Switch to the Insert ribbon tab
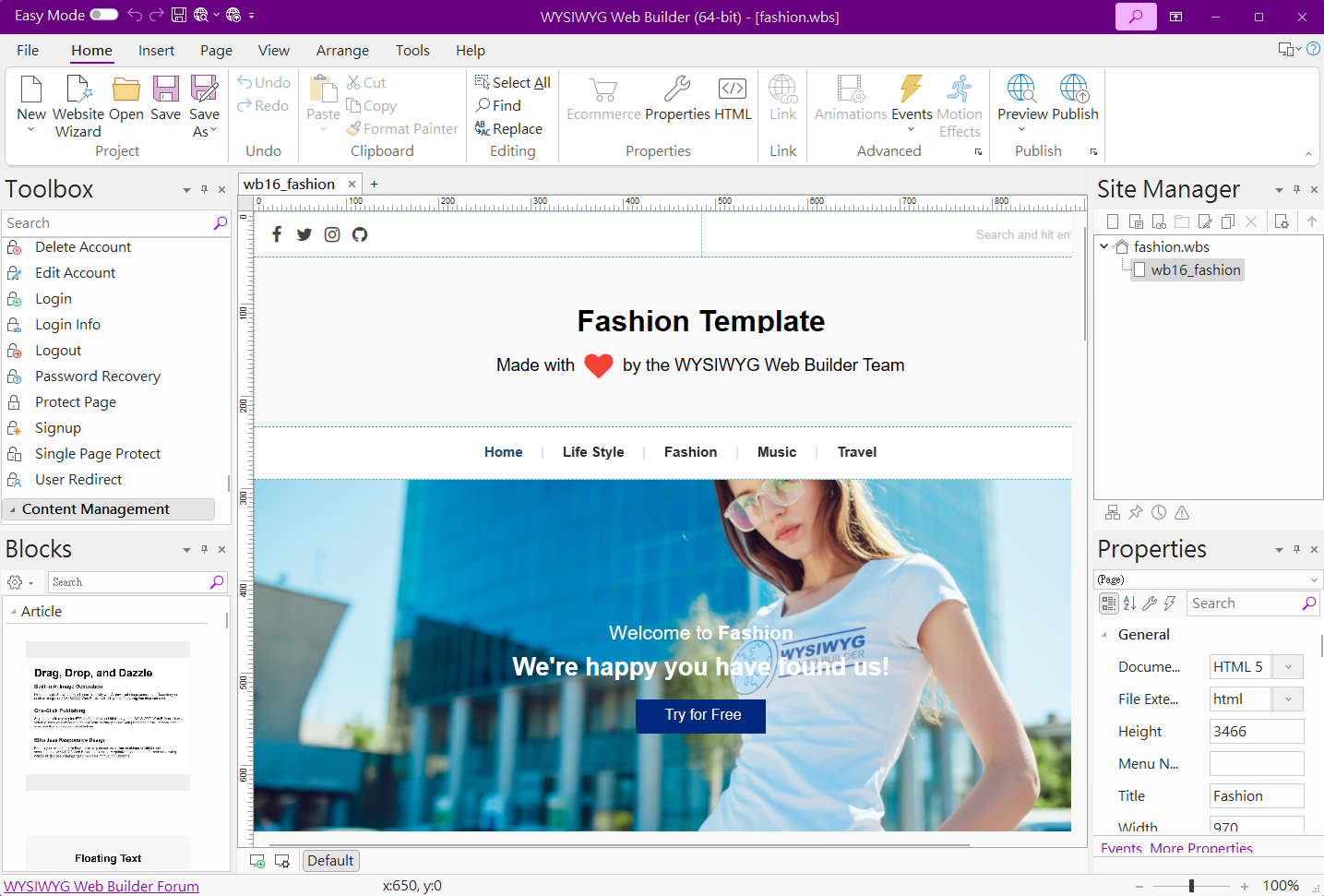Viewport: 1324px width, 896px height. tap(156, 50)
